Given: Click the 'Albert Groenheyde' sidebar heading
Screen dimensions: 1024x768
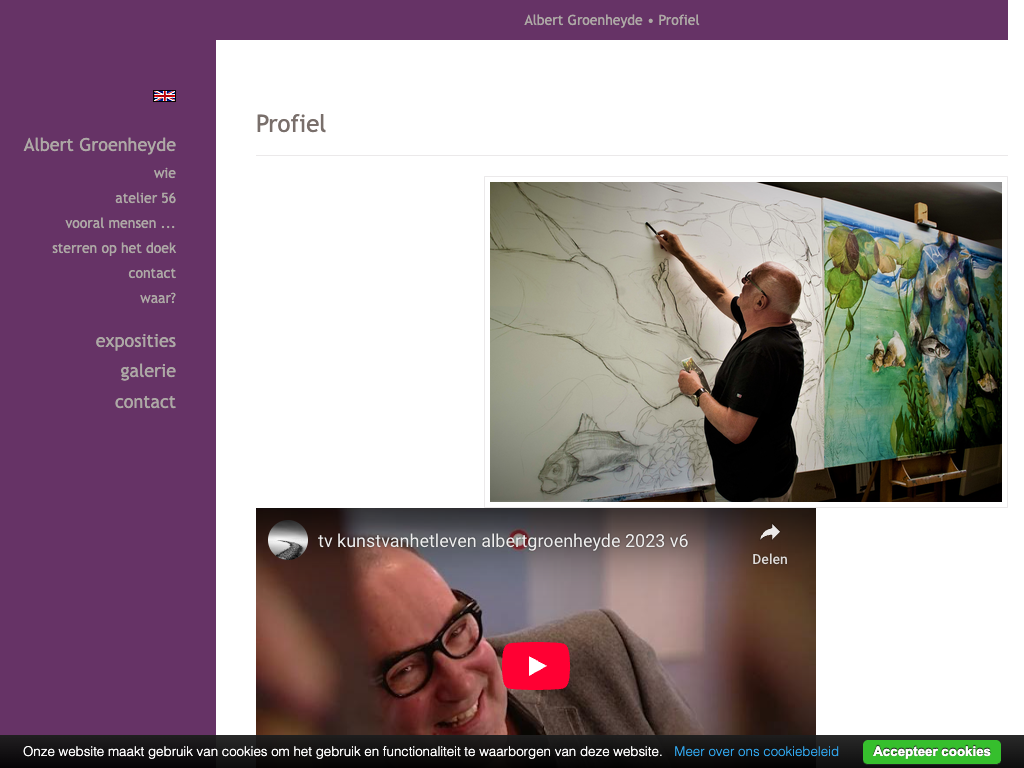Looking at the screenshot, I should [x=99, y=144].
